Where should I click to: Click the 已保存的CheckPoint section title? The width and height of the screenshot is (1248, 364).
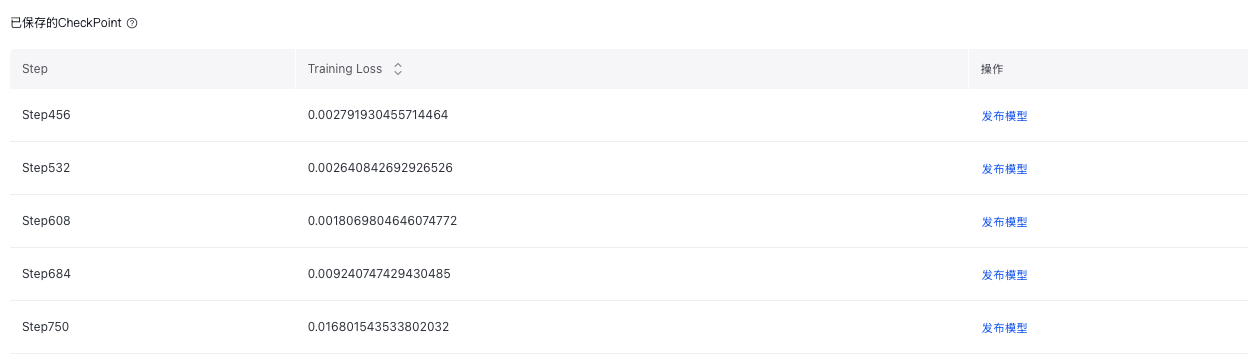[x=66, y=23]
